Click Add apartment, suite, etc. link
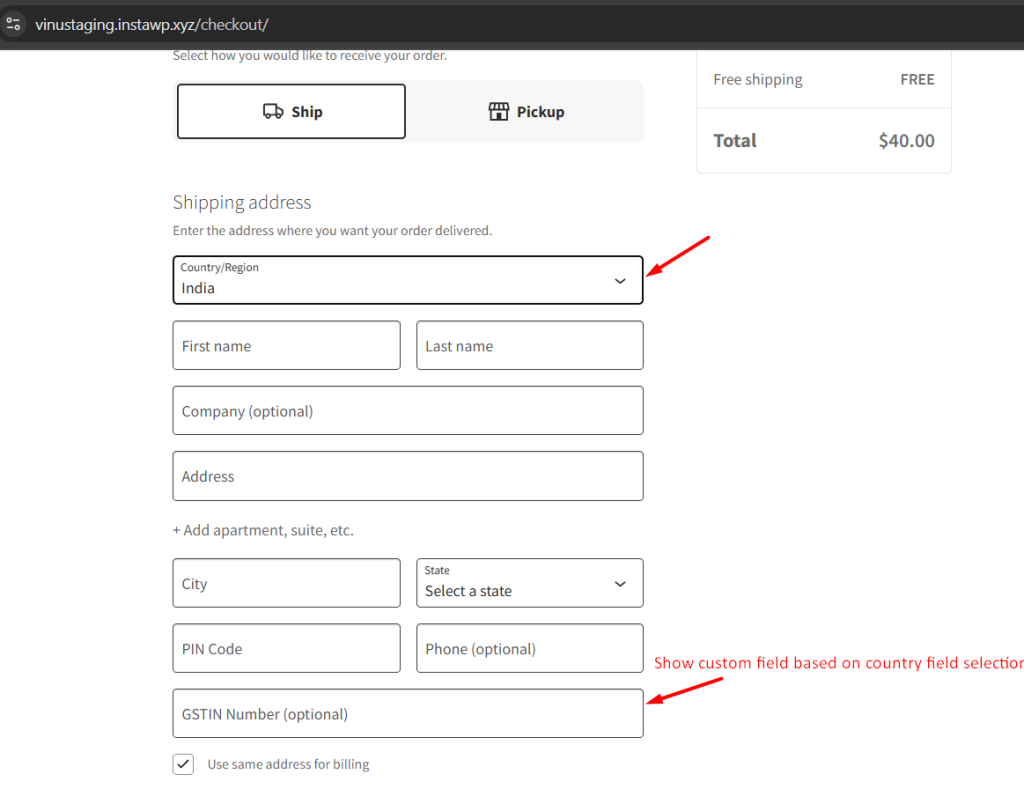The width and height of the screenshot is (1024, 811). click(263, 530)
